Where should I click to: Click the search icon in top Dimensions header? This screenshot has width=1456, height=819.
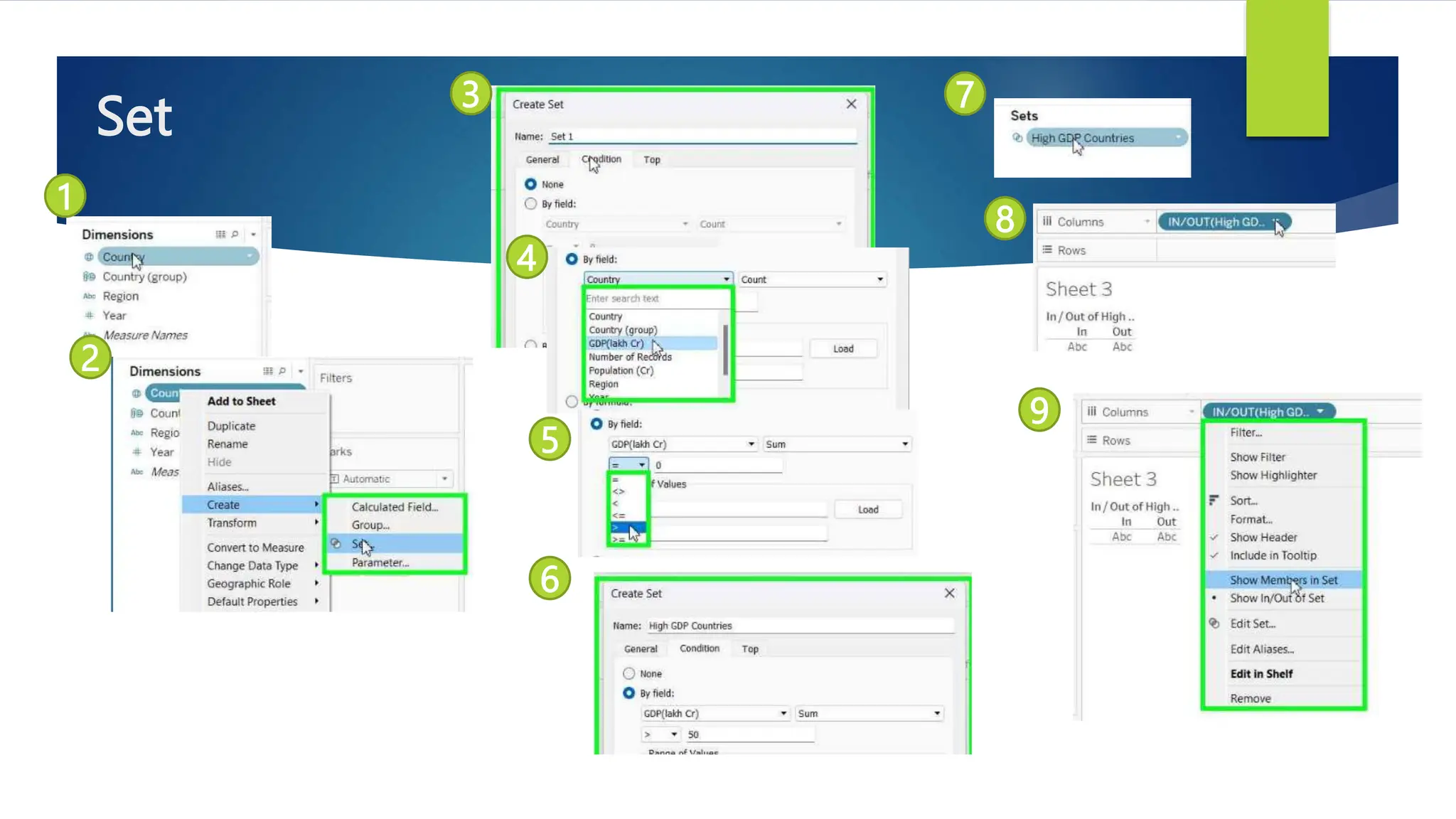pos(235,234)
